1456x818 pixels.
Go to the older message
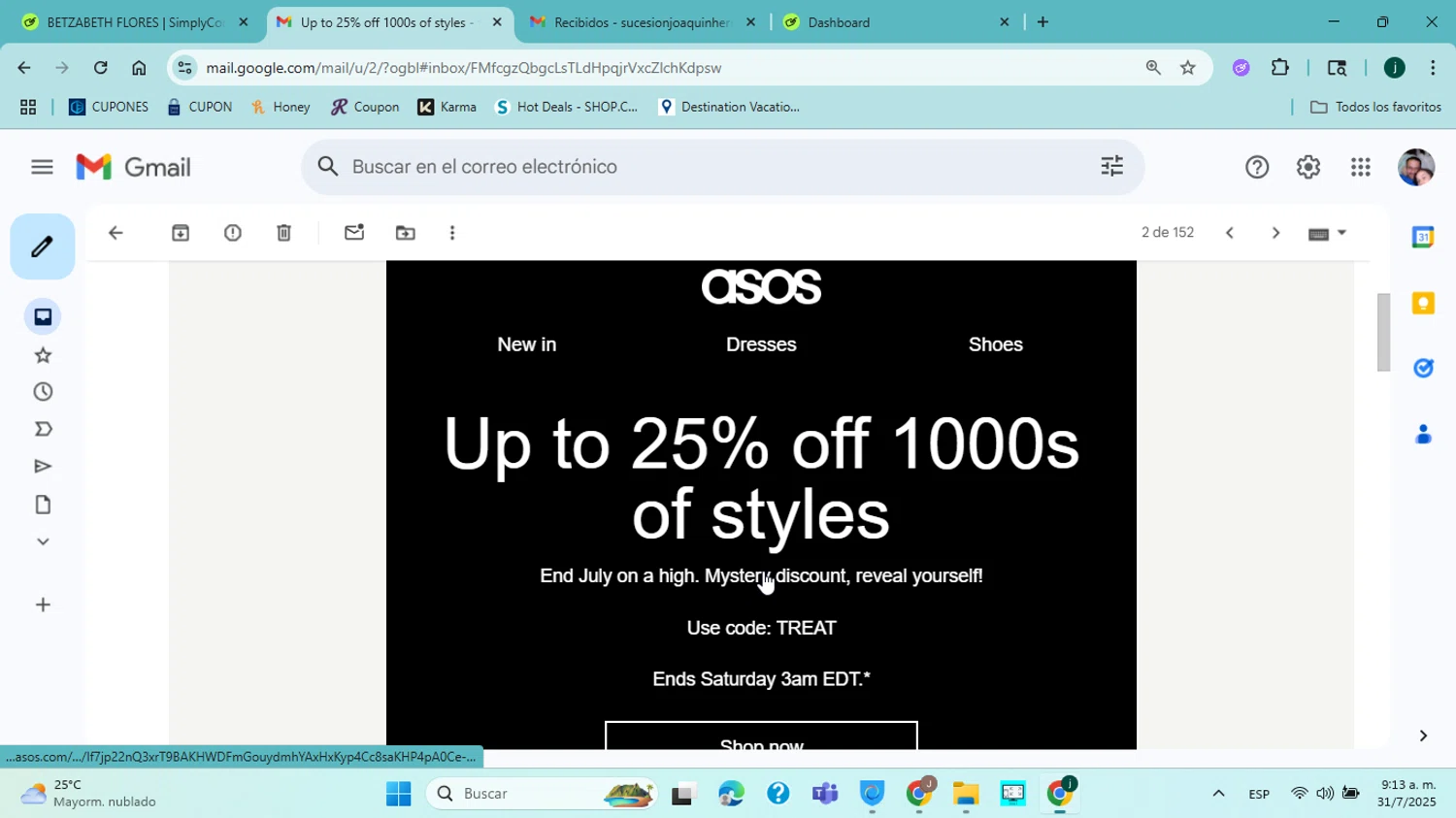point(1275,233)
